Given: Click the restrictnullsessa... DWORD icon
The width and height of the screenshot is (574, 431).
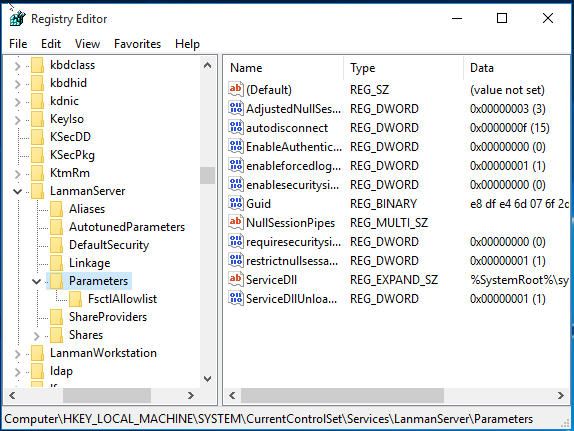Looking at the screenshot, I should 236,260.
